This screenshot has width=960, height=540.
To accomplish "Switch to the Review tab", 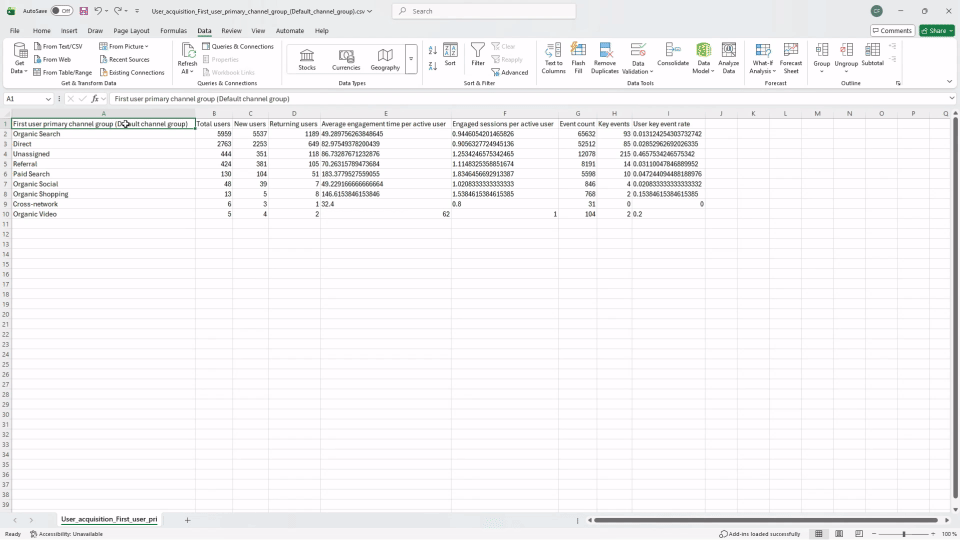I will (x=231, y=31).
